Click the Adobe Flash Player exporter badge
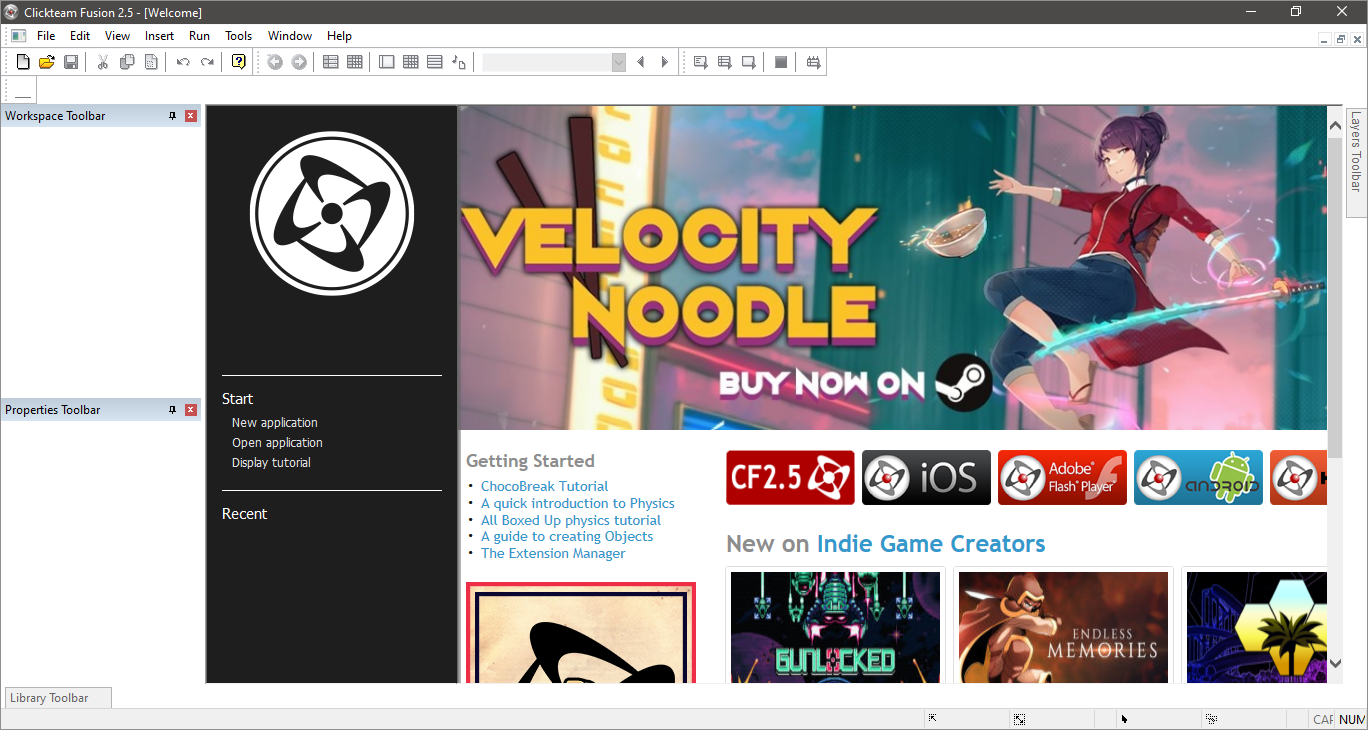This screenshot has height=730, width=1368. click(x=1062, y=477)
